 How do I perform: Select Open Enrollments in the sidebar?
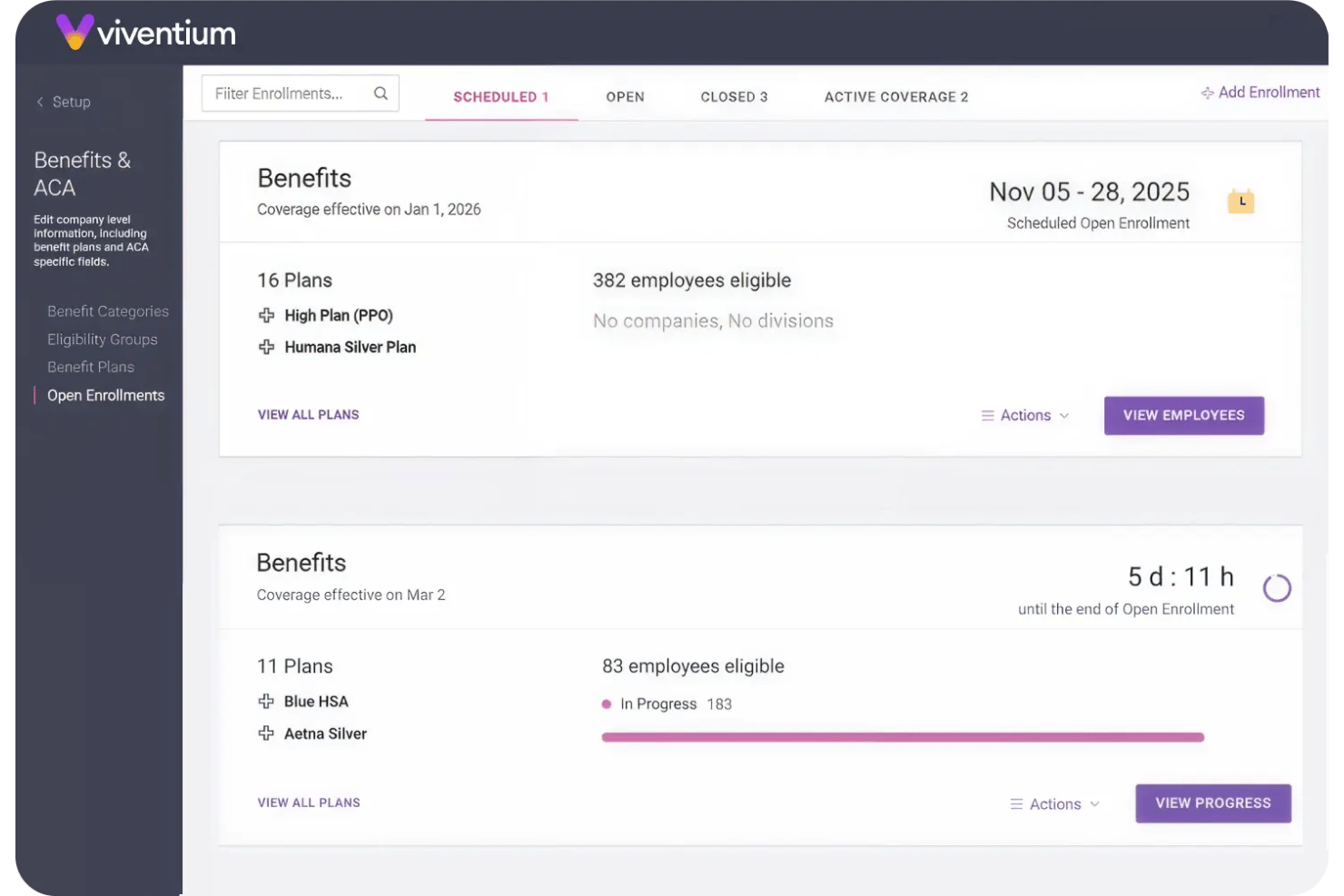point(106,395)
